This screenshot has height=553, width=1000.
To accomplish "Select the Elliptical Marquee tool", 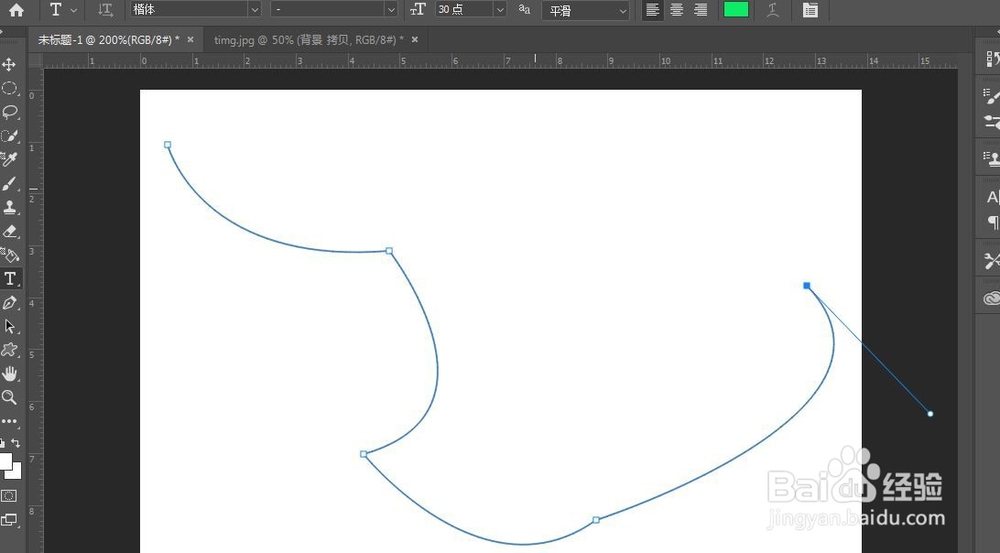I will (10, 88).
